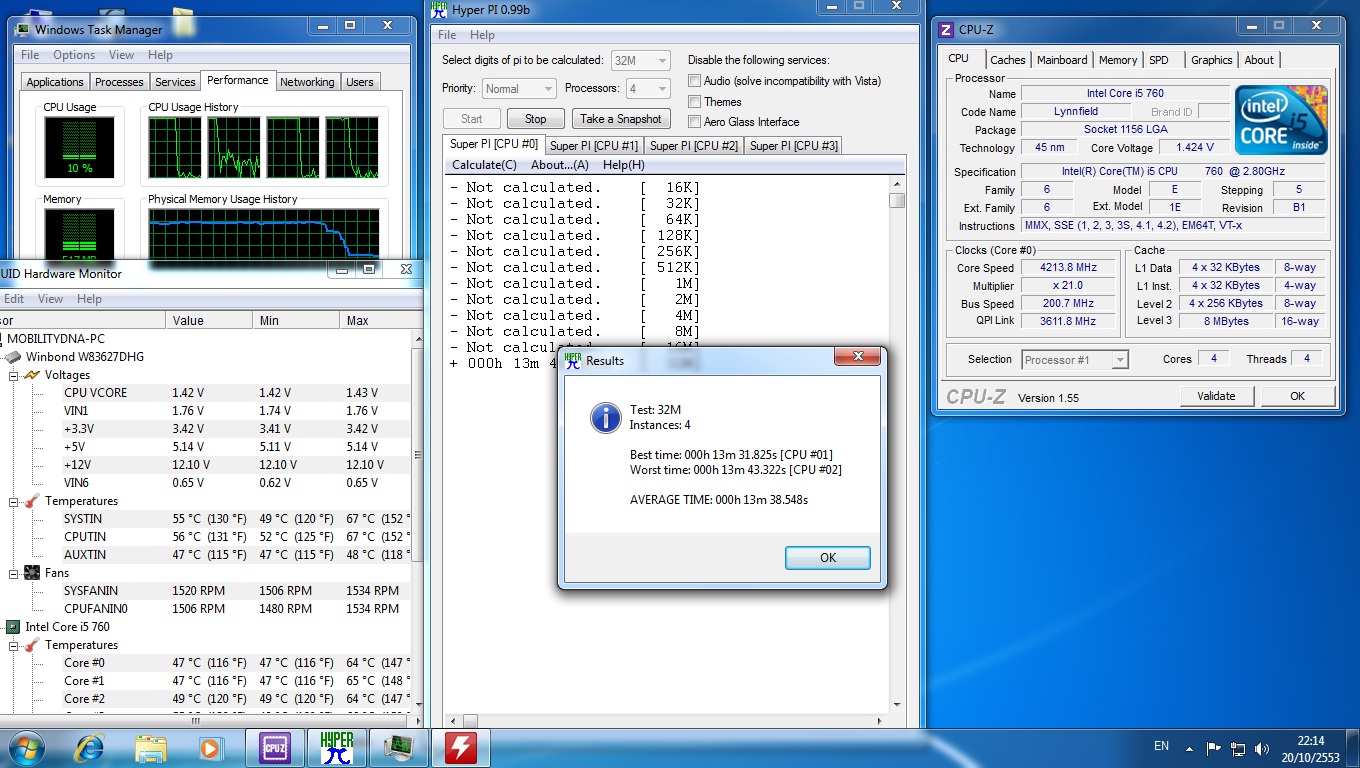
Task: Collapse the Voltages tree node
Action: [14, 375]
